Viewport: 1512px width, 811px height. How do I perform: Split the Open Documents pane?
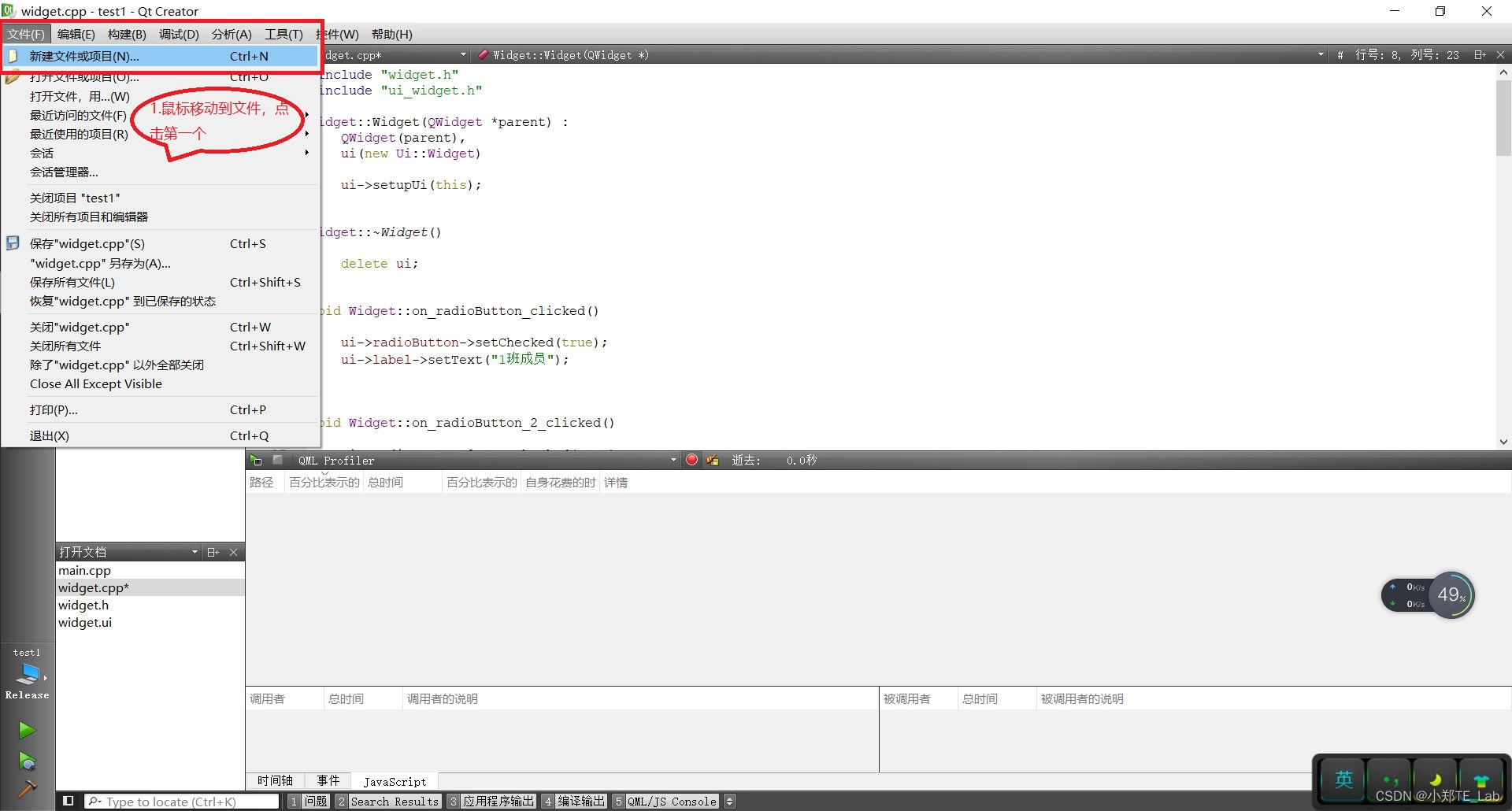coord(213,552)
